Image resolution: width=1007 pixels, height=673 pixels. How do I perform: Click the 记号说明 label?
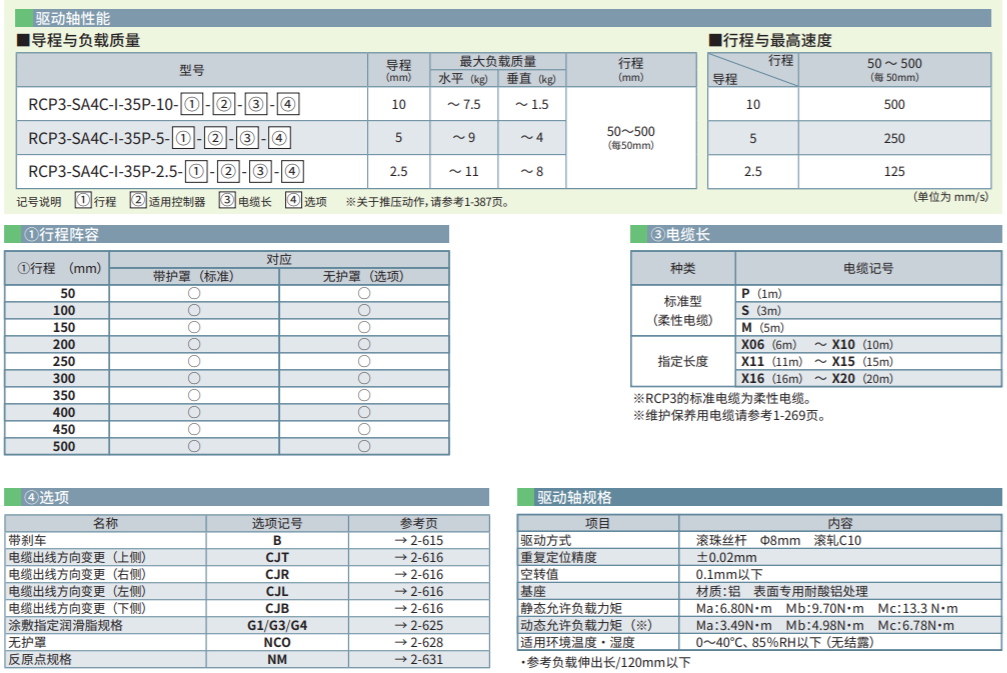[x=39, y=202]
